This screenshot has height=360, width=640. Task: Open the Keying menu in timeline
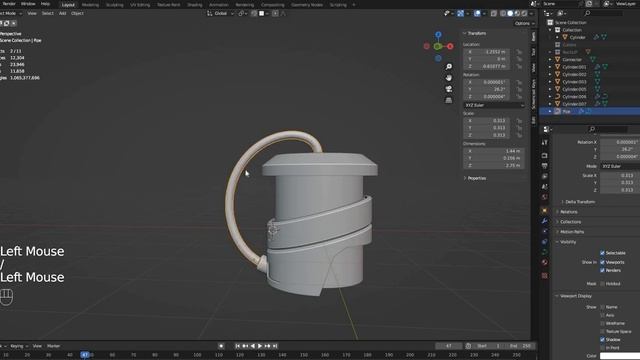click(x=18, y=346)
